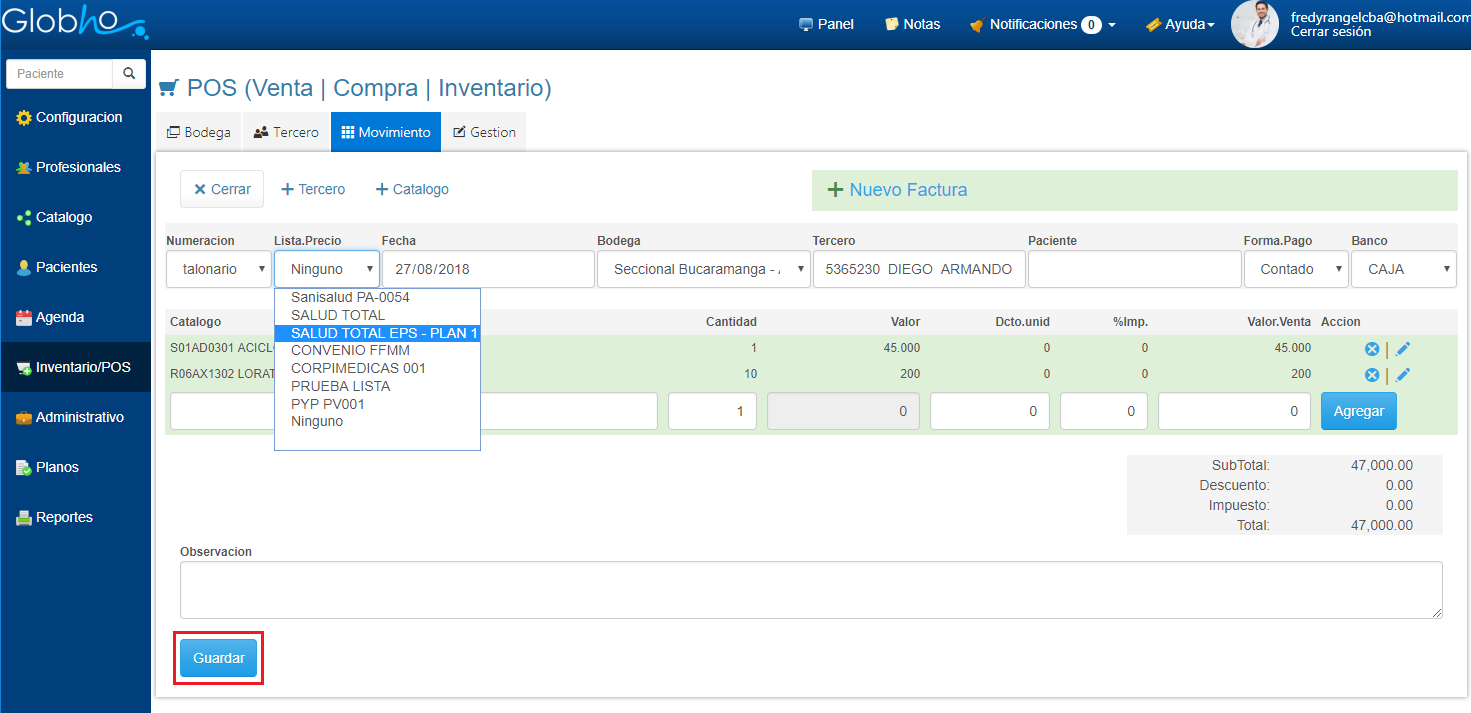The image size is (1471, 713).
Task: Open the Panel link in header
Action: click(x=826, y=24)
